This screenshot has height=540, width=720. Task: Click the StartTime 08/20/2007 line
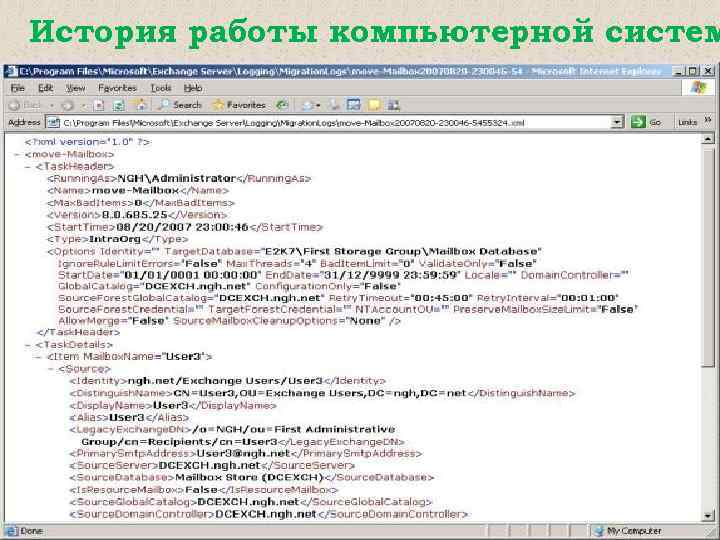pyautogui.click(x=185, y=227)
